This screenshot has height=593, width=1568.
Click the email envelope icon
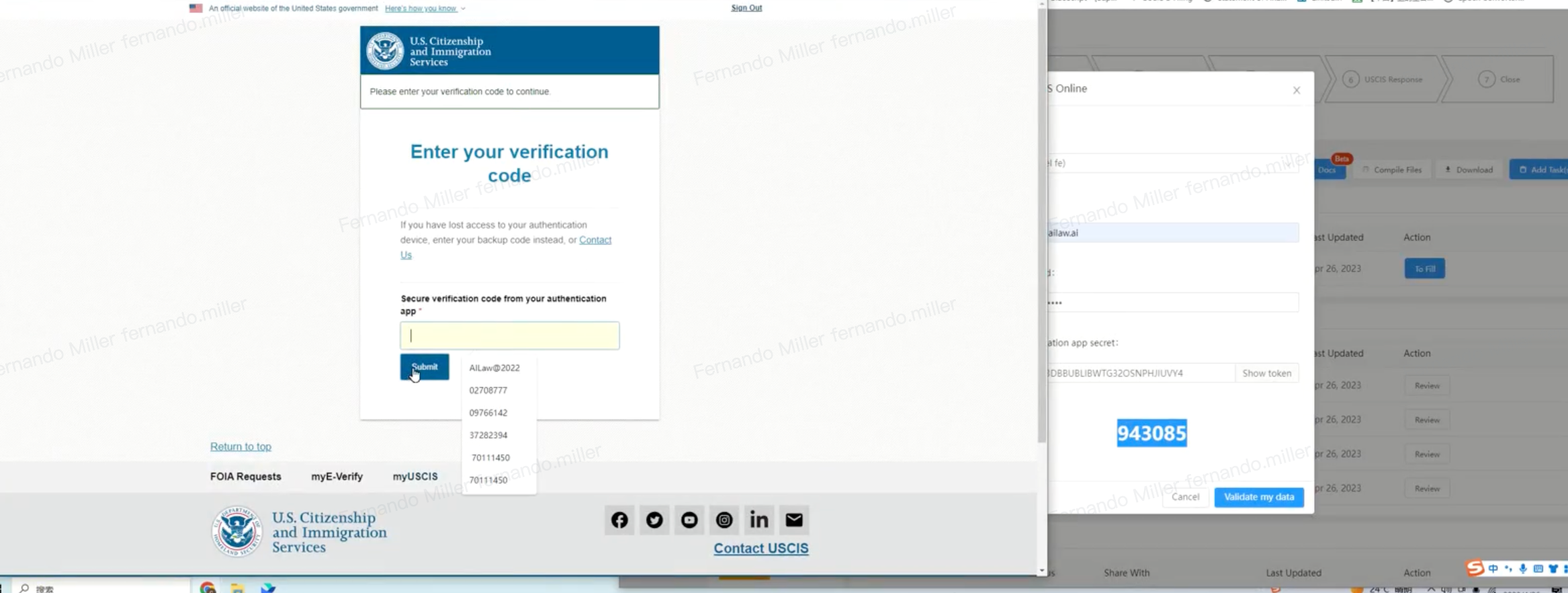[793, 520]
